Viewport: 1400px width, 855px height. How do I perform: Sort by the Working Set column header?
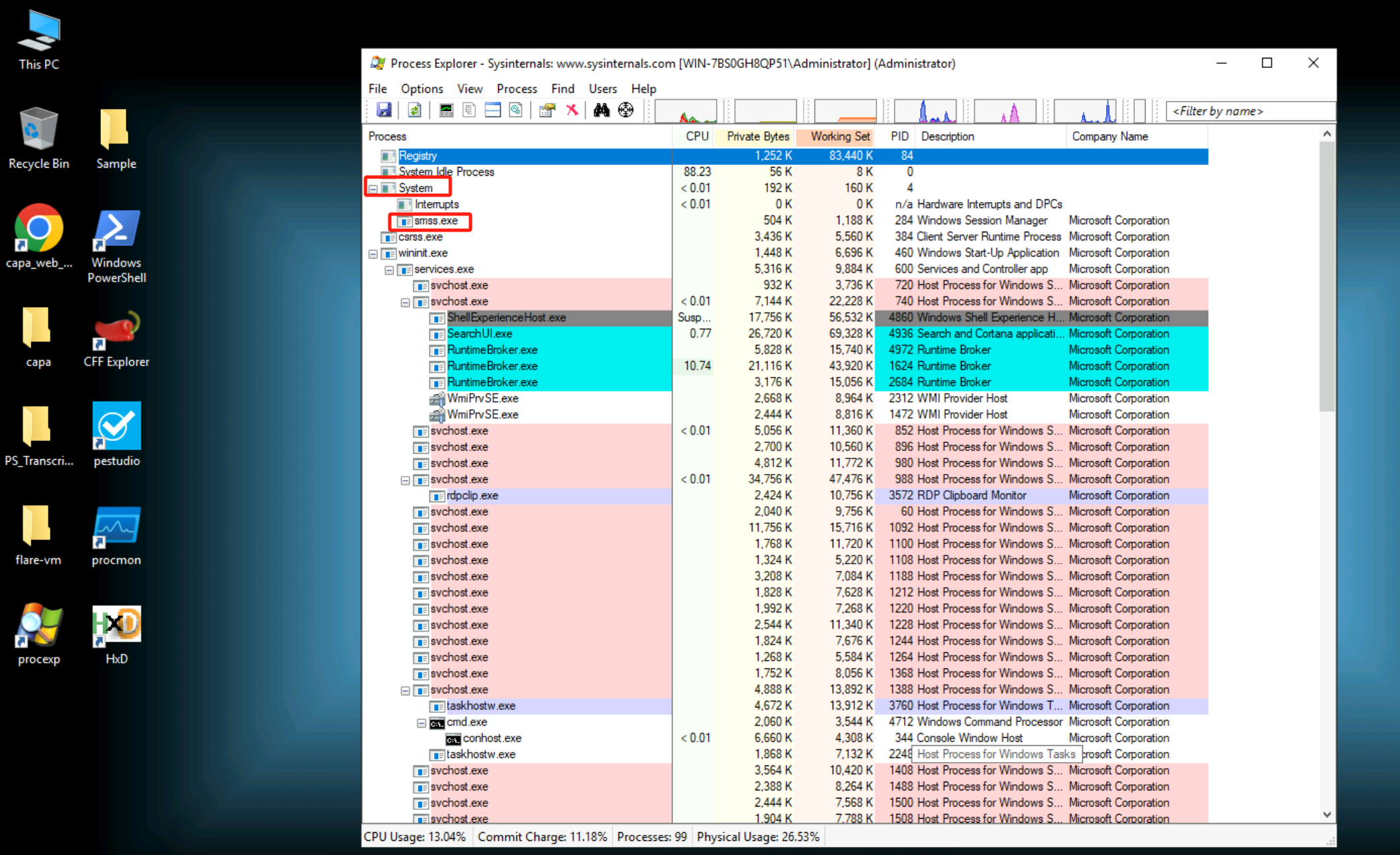pos(839,137)
